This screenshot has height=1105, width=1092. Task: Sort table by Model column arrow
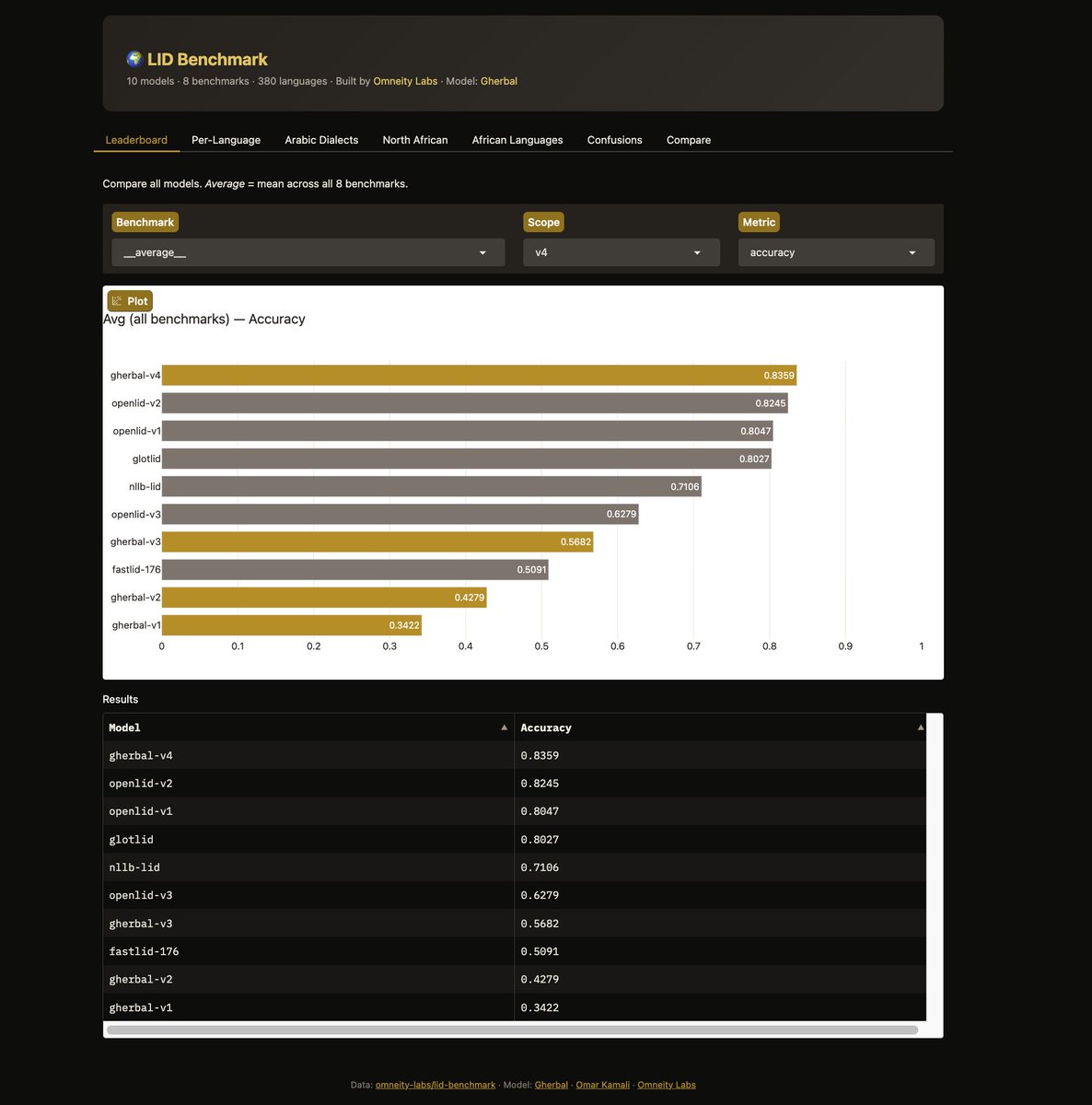(x=504, y=727)
